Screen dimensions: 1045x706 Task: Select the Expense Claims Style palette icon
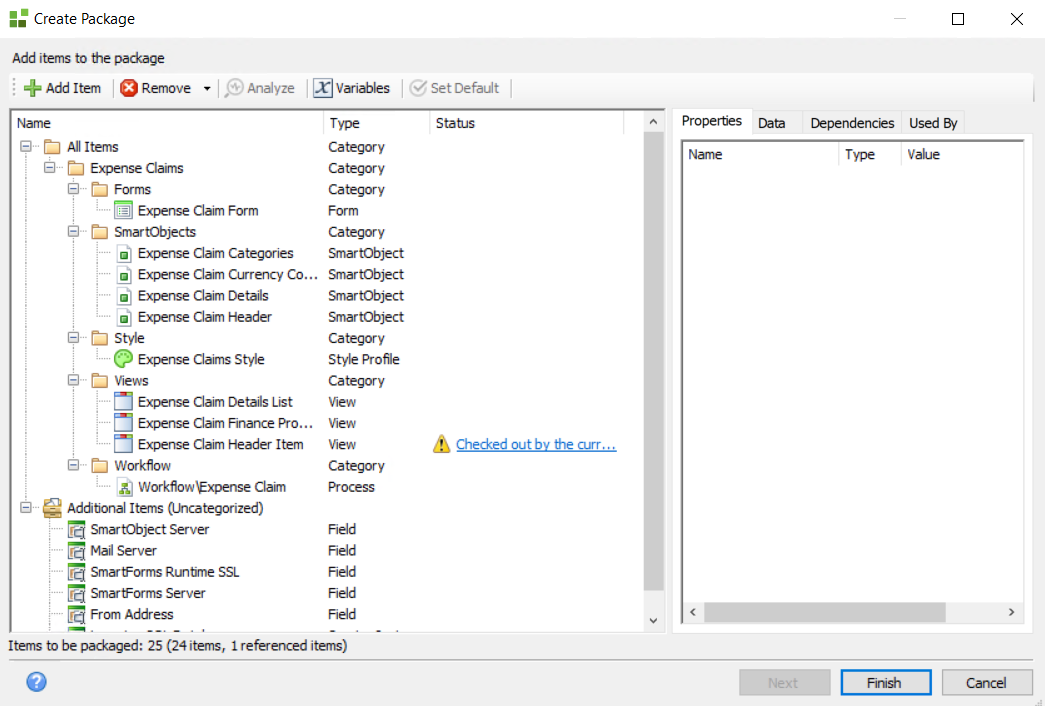pos(123,360)
